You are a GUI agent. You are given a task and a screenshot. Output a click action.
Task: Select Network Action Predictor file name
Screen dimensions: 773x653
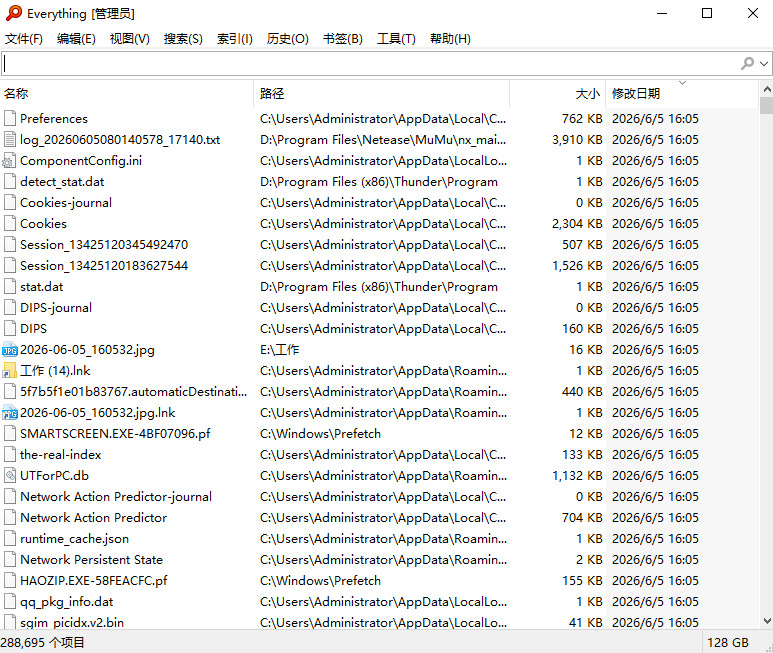point(94,517)
